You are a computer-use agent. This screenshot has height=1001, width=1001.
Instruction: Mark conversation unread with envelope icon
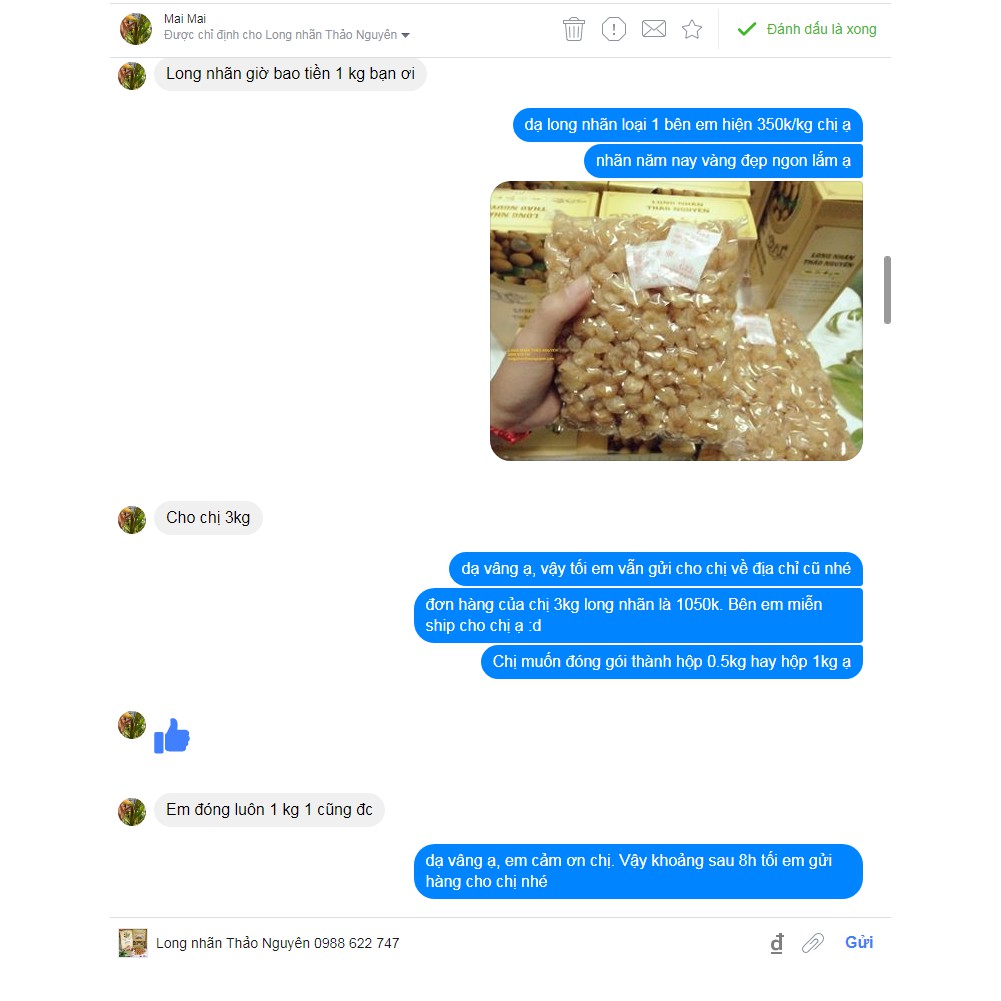click(654, 29)
